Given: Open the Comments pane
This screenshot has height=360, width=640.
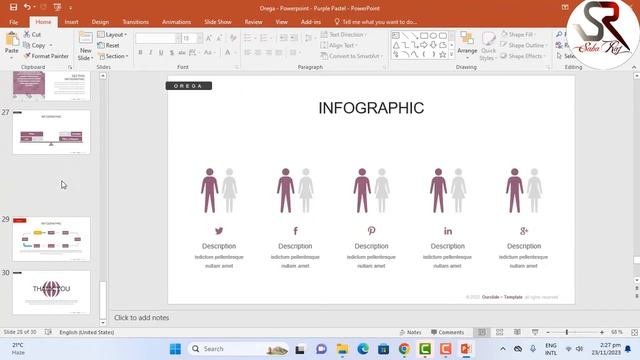Looking at the screenshot, I should [448, 332].
